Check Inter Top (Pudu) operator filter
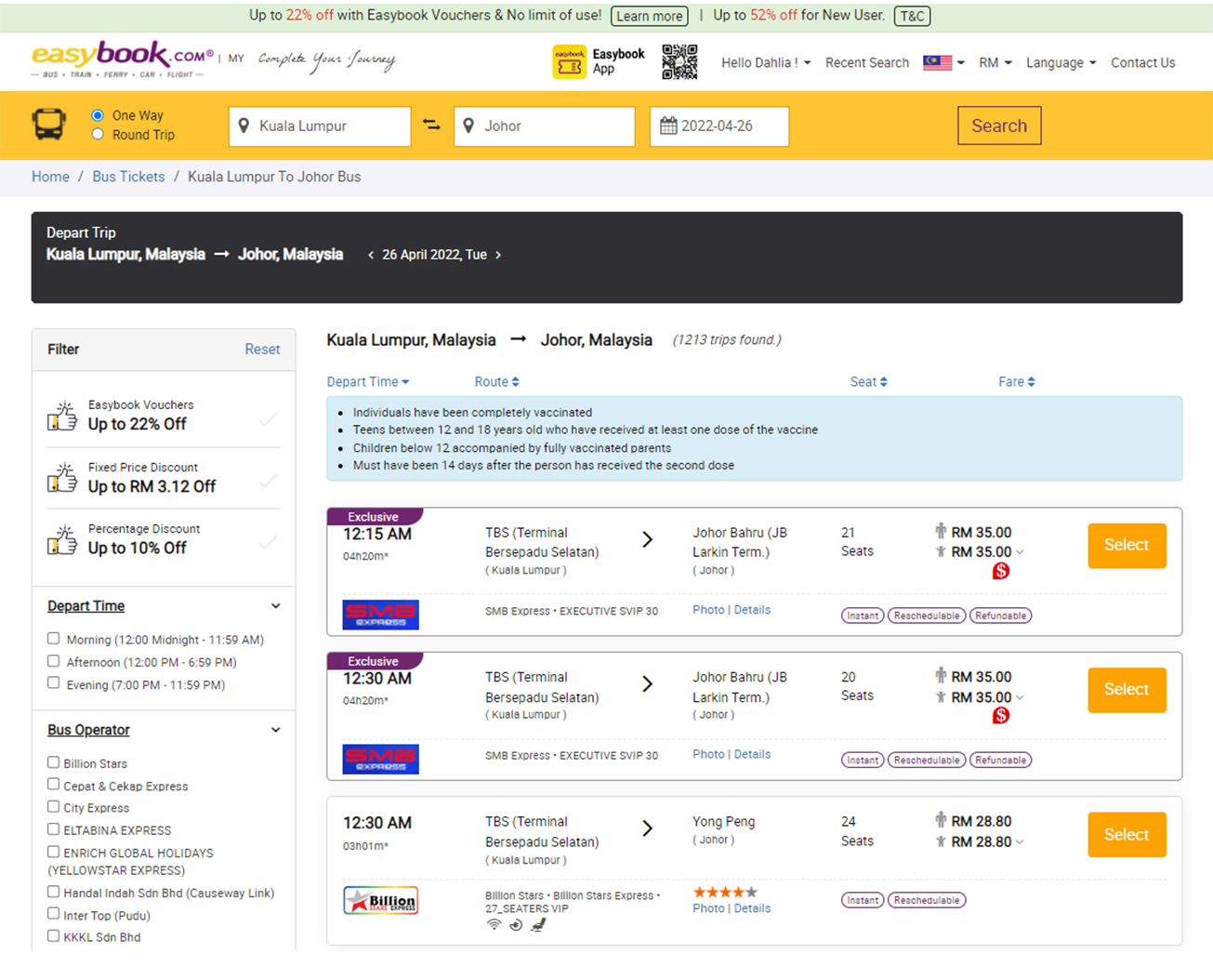1213x980 pixels. [x=54, y=914]
